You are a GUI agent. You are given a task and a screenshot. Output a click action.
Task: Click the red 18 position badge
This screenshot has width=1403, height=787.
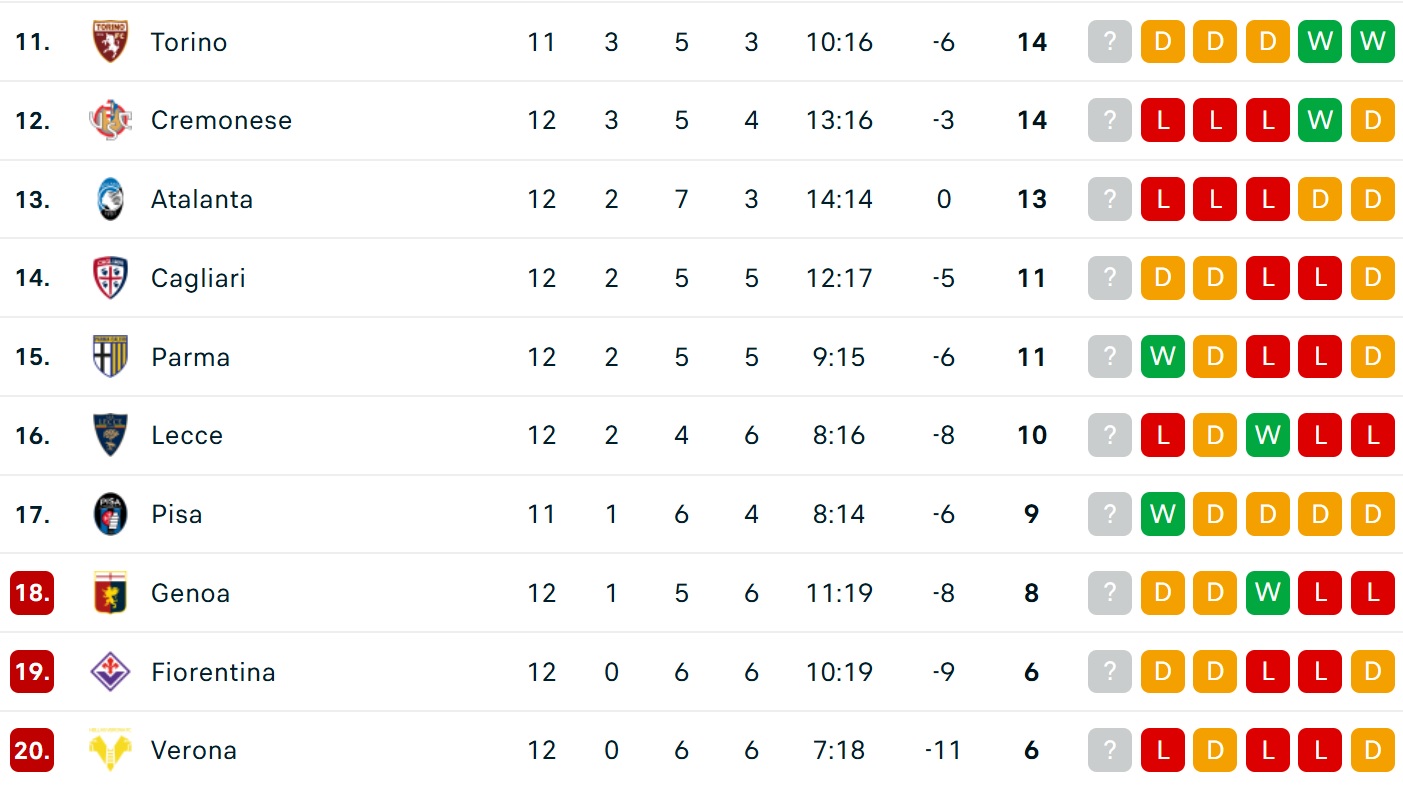32,593
